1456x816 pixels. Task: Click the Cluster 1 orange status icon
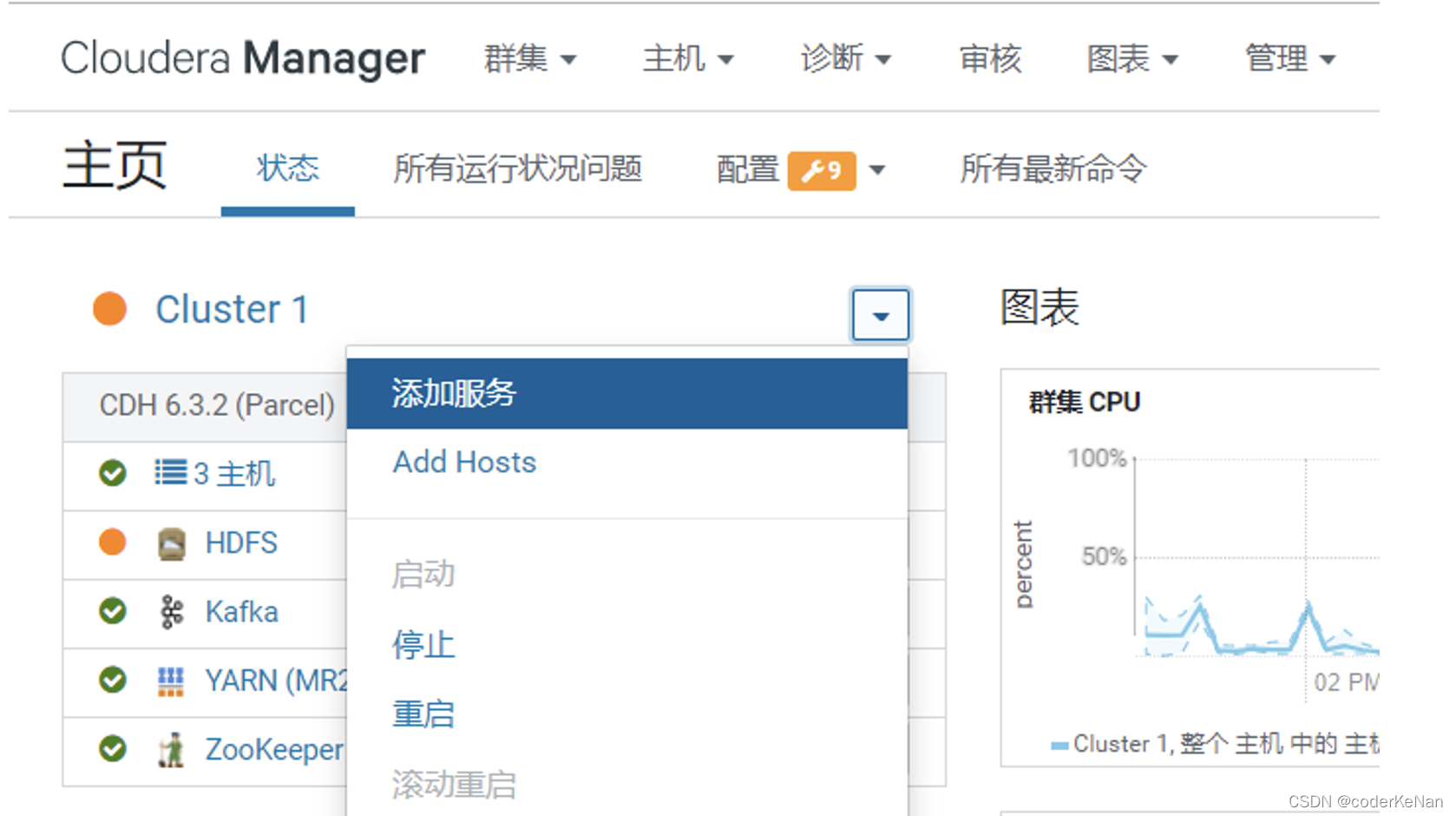coord(110,309)
